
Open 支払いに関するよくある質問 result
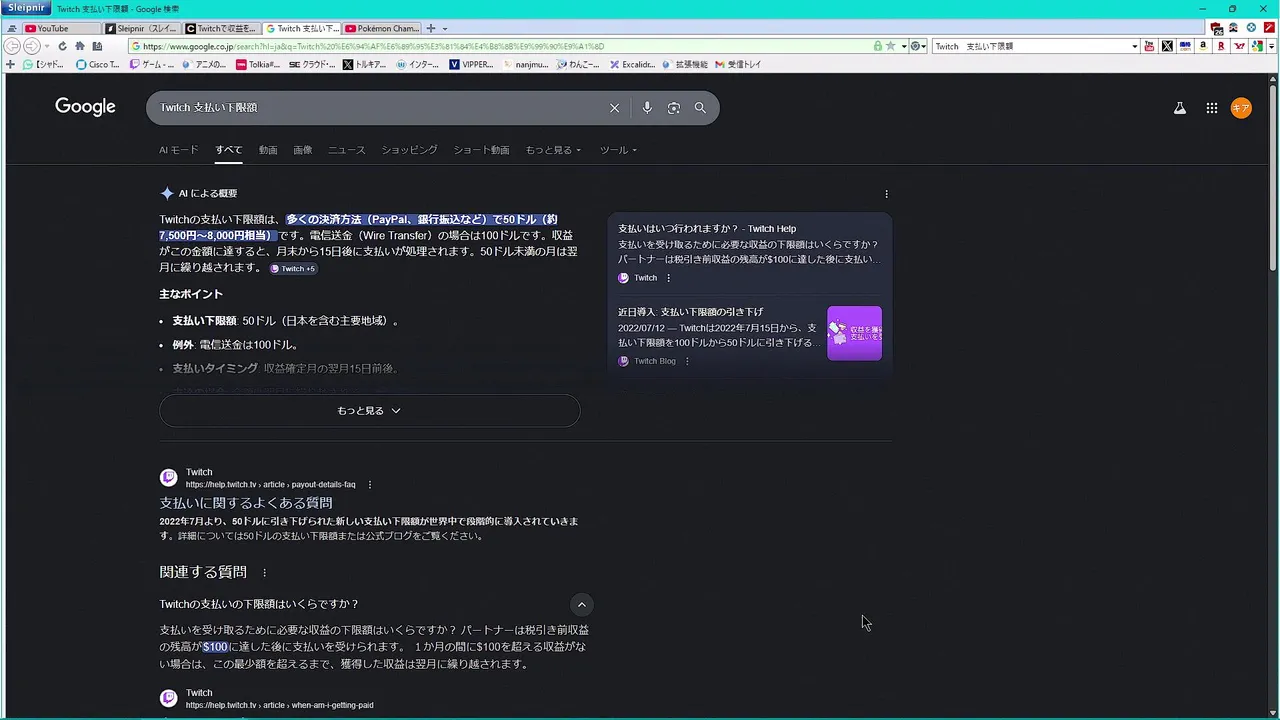pos(246,503)
